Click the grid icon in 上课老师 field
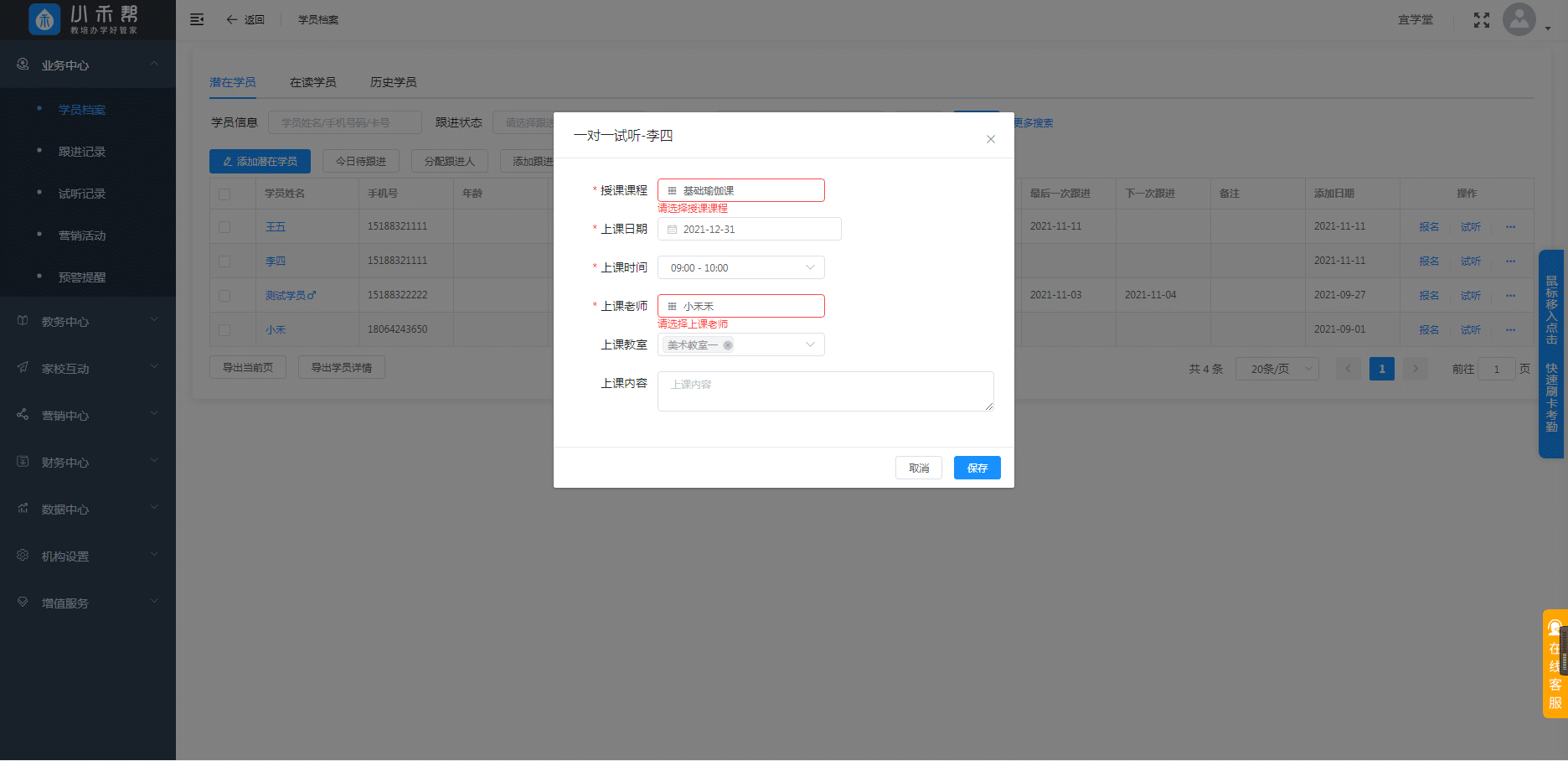The image size is (1568, 761). pos(672,307)
